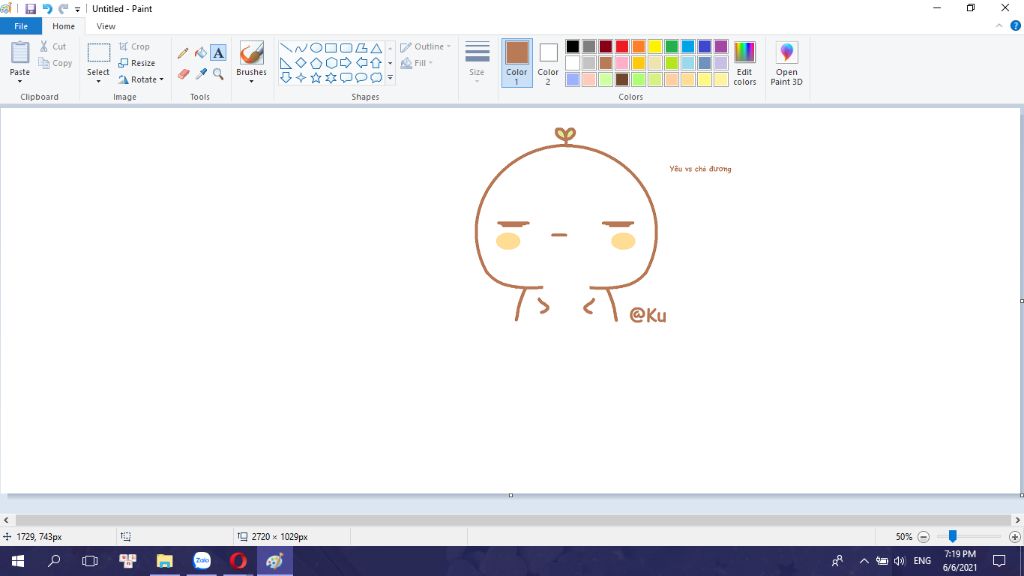Switch to the View tab
This screenshot has height=576, width=1024.
[x=106, y=26]
